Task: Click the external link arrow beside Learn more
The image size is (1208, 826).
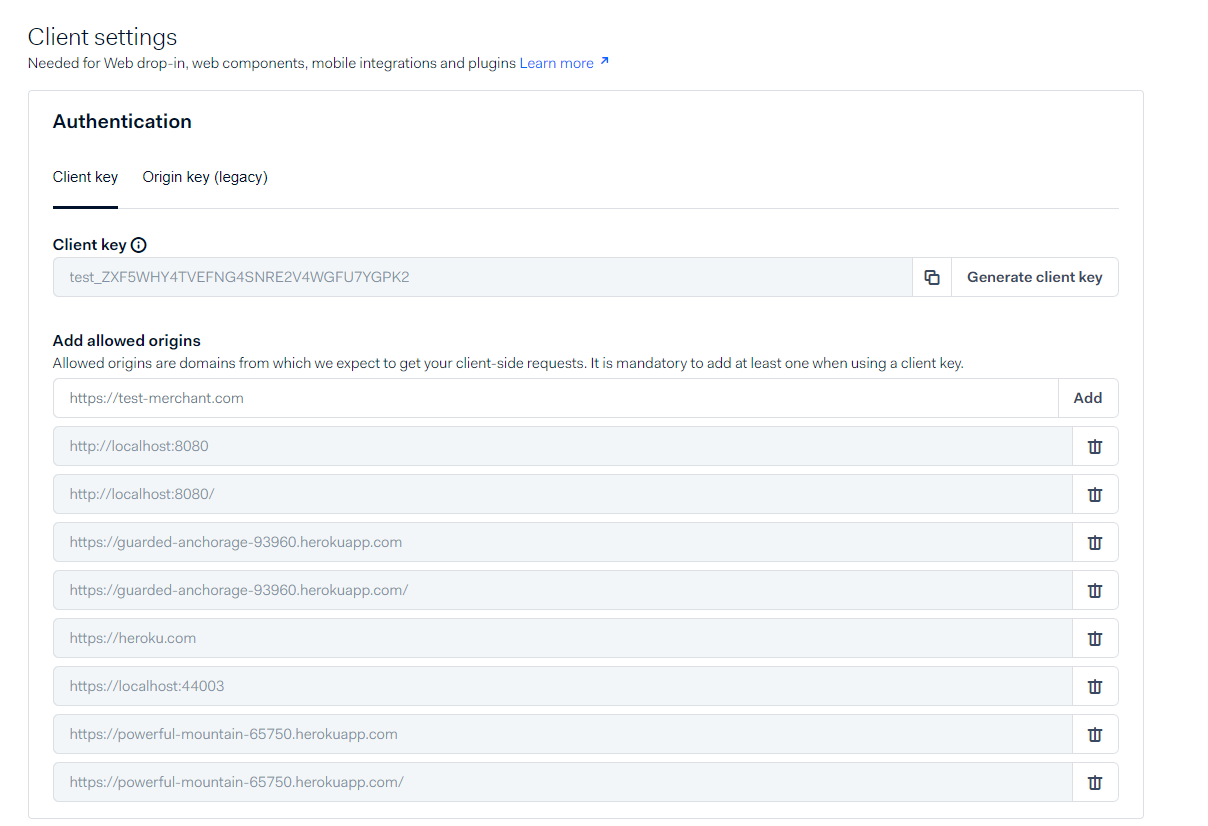Action: click(604, 61)
